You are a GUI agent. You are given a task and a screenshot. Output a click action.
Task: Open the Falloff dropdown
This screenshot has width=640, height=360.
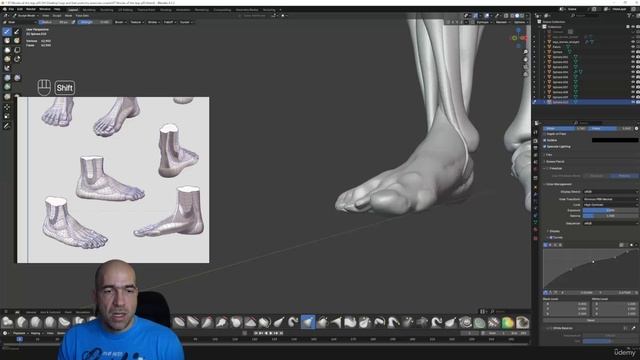(x=169, y=22)
